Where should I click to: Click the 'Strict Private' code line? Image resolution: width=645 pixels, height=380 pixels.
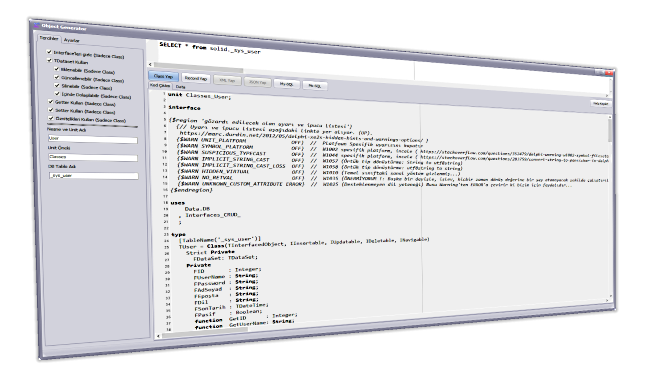pos(210,252)
